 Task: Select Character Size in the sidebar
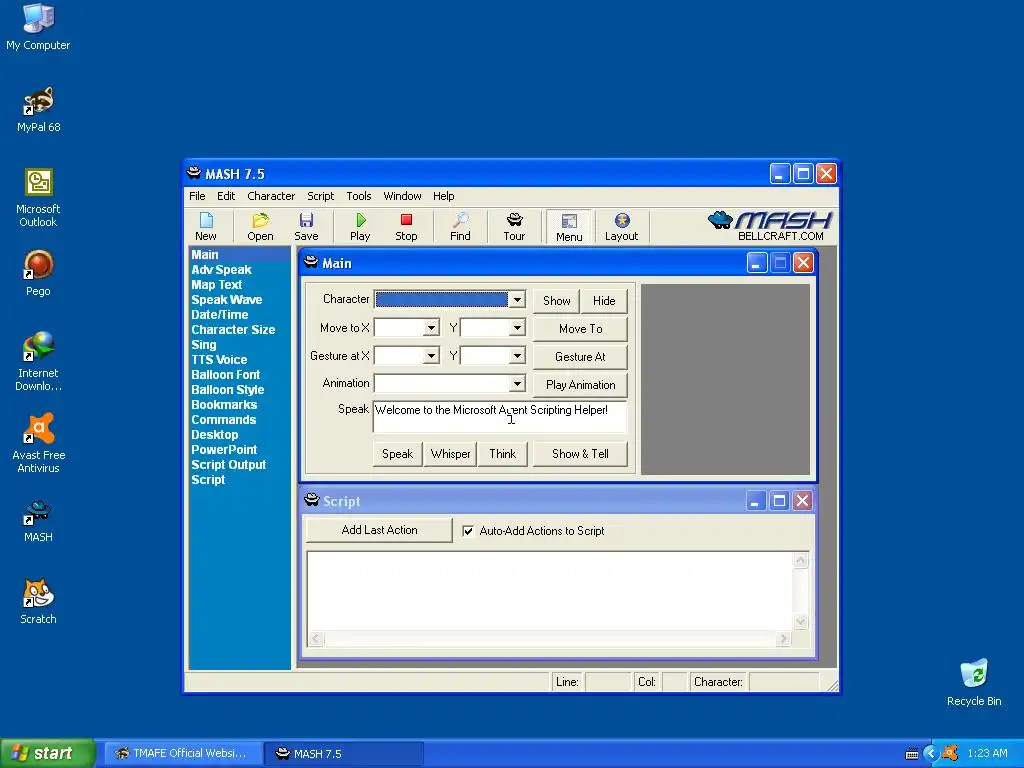click(233, 330)
